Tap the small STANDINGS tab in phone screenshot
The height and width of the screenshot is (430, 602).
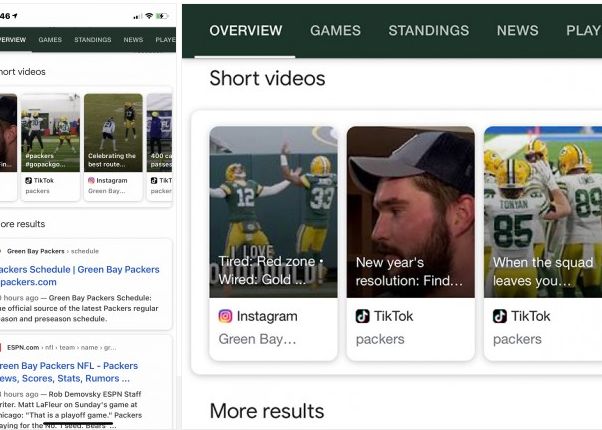coord(93,40)
